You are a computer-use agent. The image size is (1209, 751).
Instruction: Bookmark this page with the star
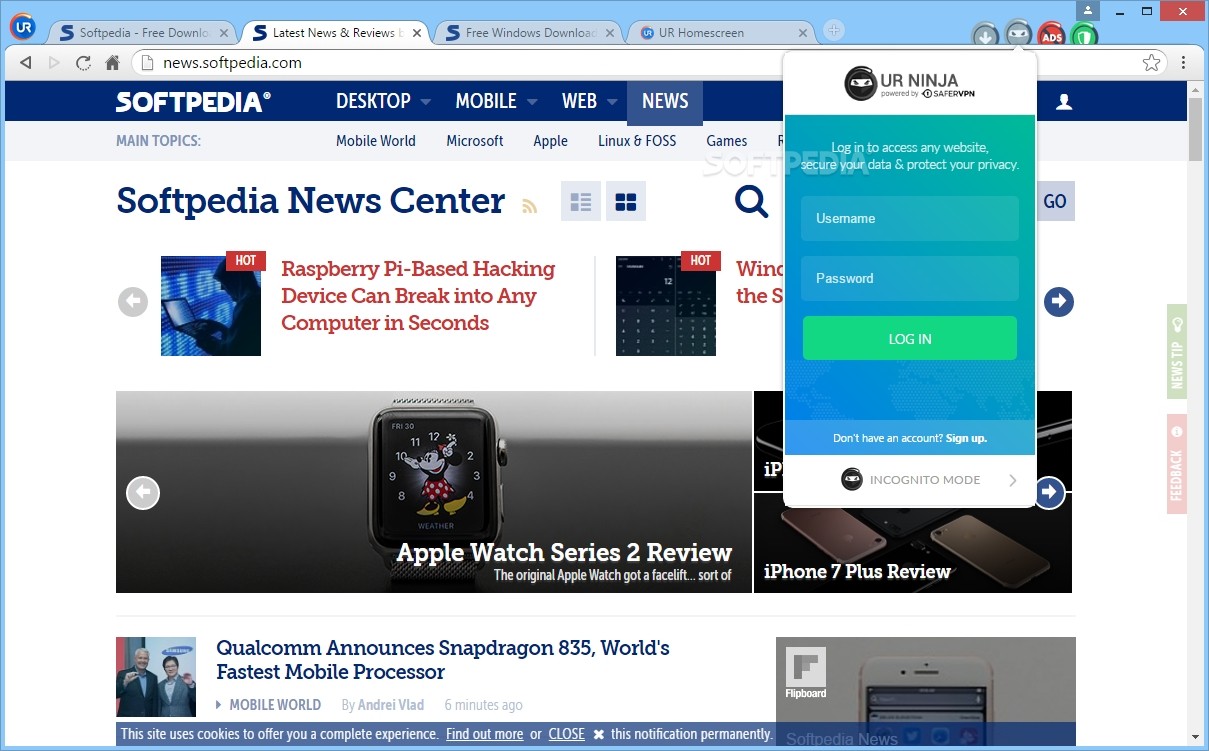click(x=1151, y=63)
